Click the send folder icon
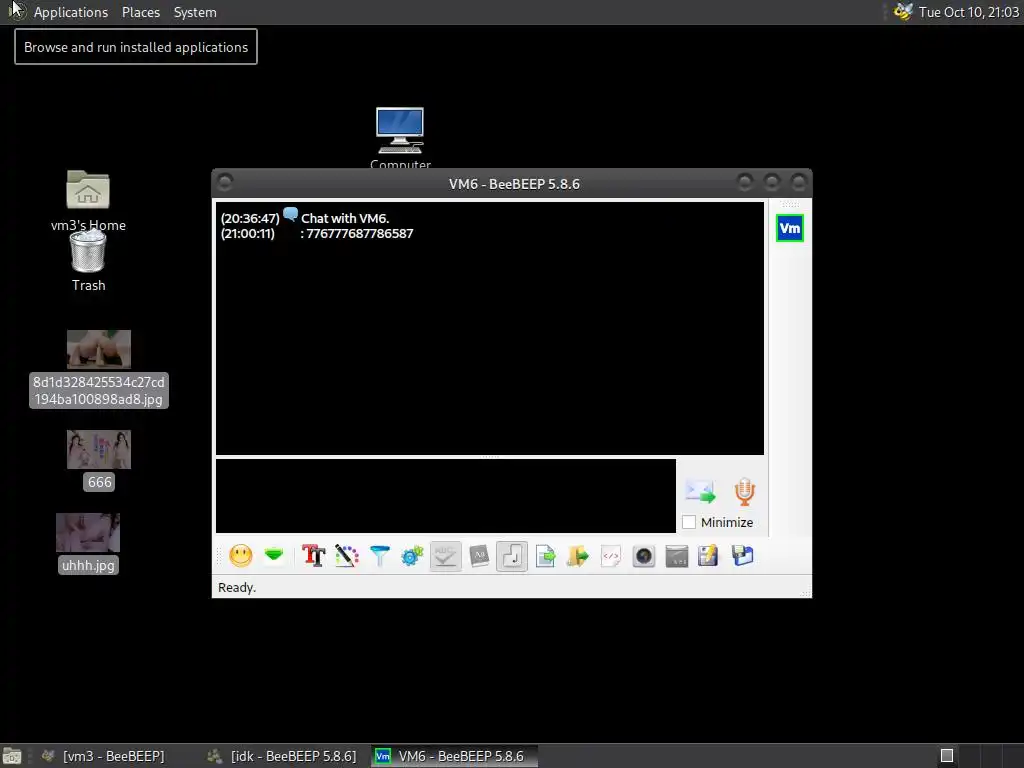 coord(577,556)
